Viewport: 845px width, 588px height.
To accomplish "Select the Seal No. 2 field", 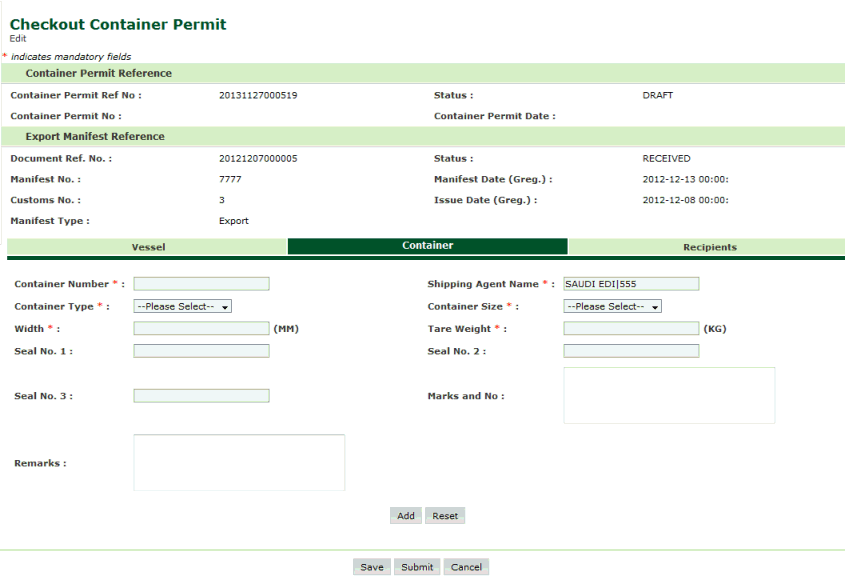I will tap(631, 351).
